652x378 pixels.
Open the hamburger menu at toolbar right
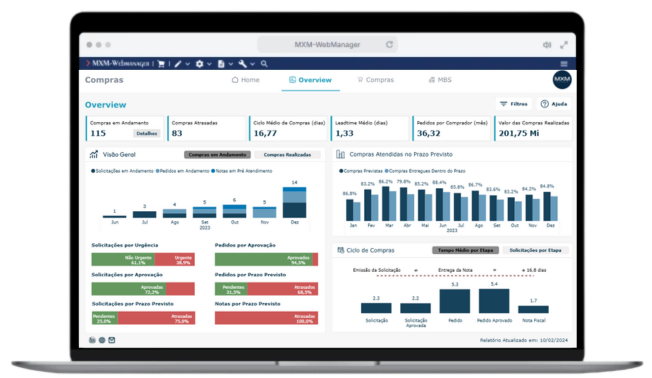coord(564,64)
